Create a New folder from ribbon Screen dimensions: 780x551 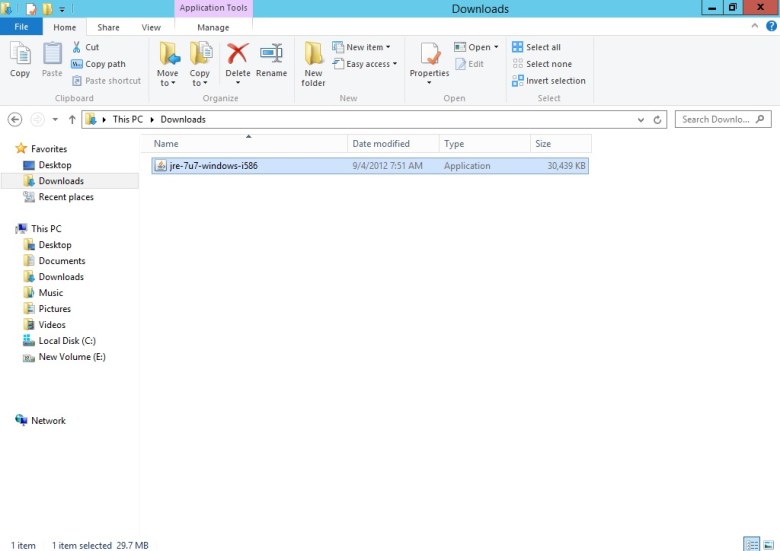click(x=313, y=62)
